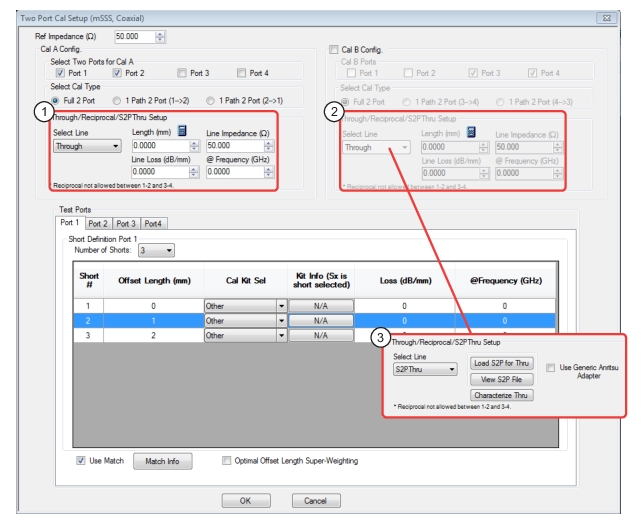Click Cal A Line Loss stepper arrows
Screen dimensions: 643x520
(194, 172)
